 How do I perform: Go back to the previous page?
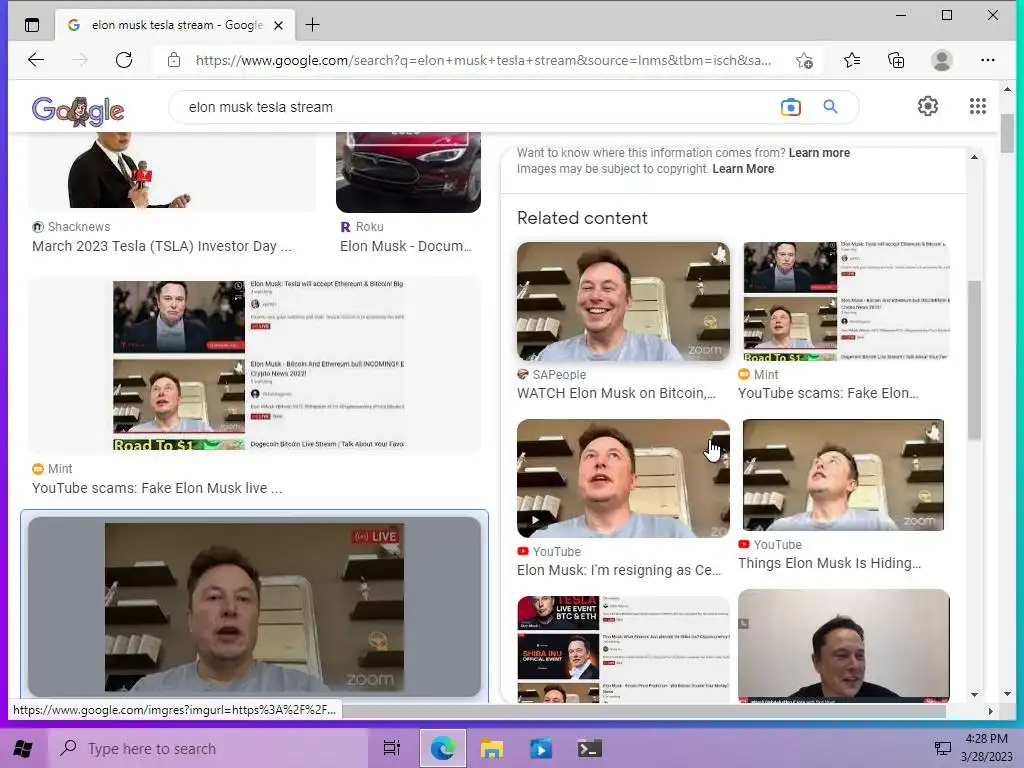[36, 60]
